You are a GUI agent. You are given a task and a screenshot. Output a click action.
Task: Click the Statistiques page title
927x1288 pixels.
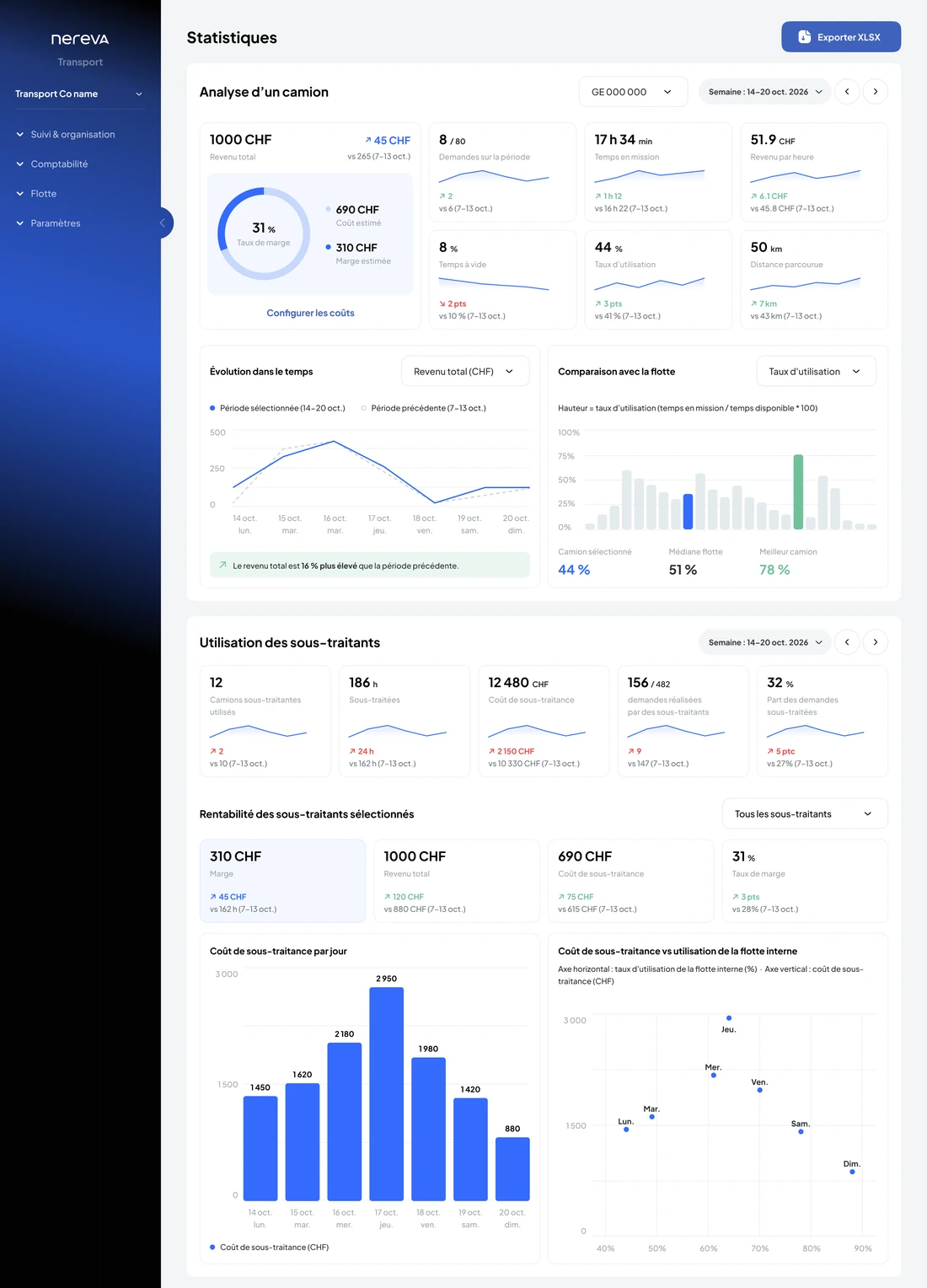232,37
